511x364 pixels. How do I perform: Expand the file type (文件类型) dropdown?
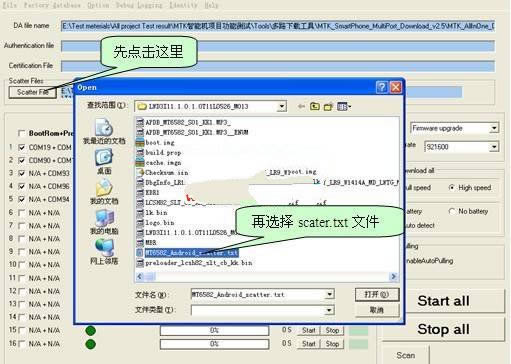329,310
